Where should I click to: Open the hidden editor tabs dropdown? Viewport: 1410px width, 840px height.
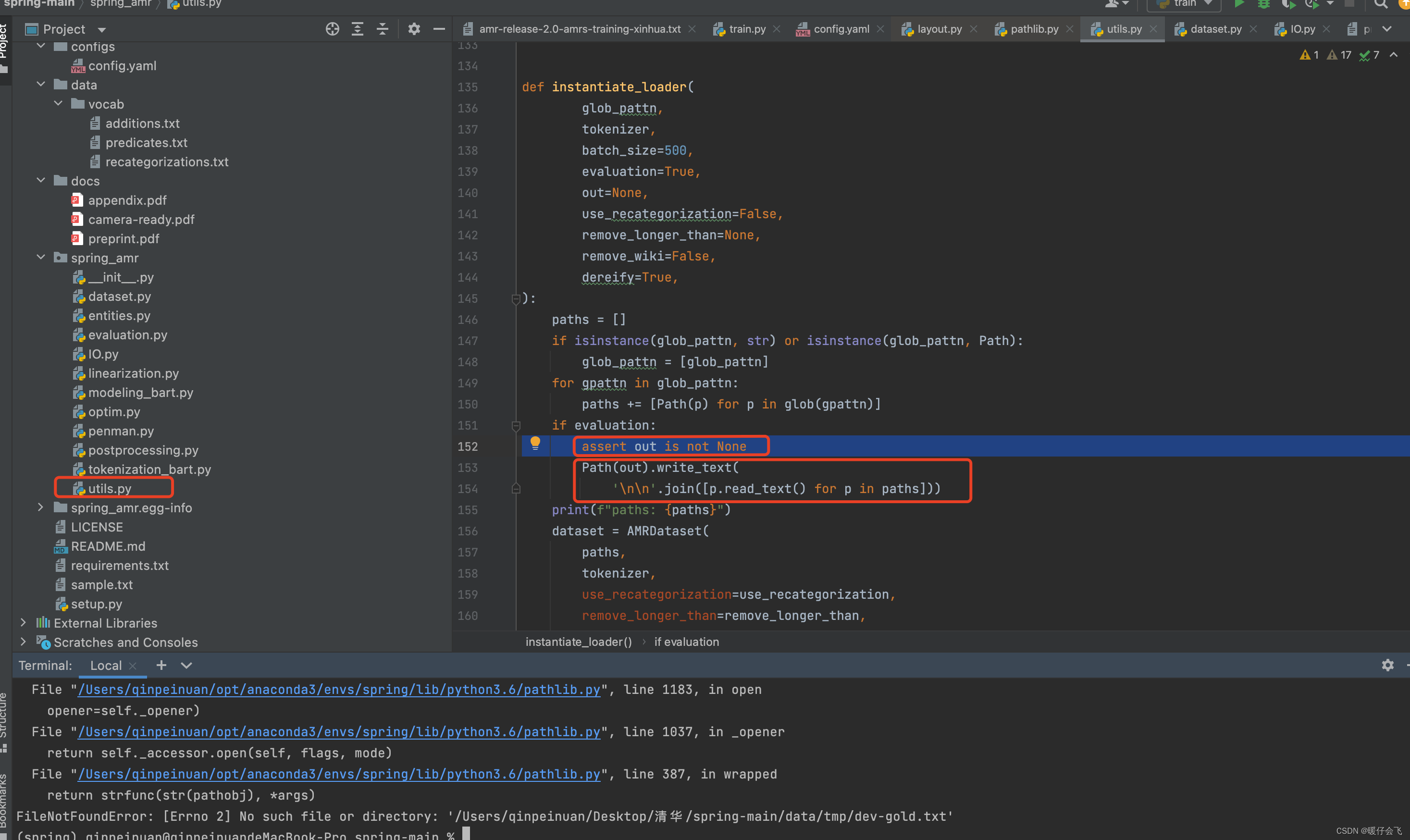point(1387,29)
